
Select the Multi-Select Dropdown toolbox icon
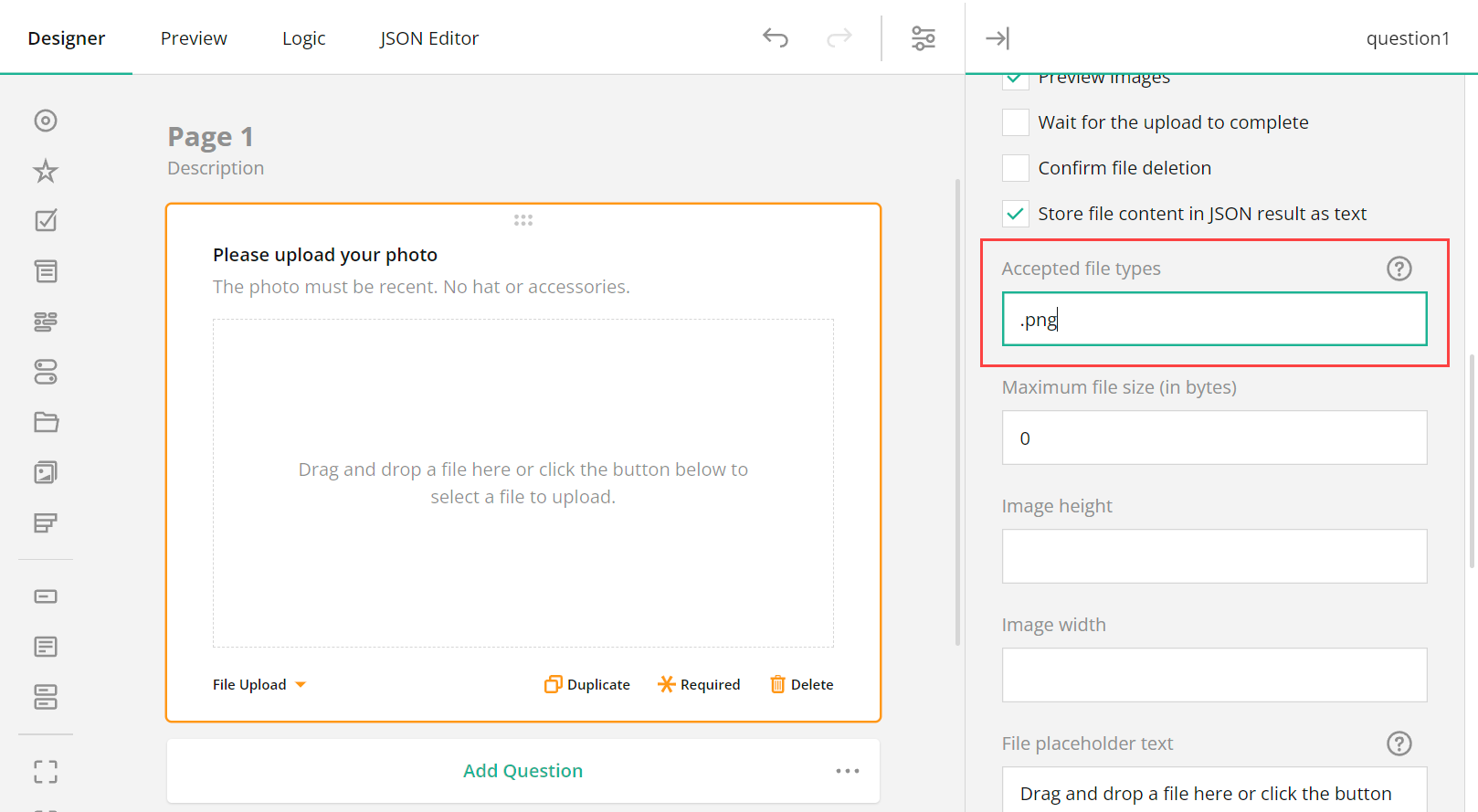pyautogui.click(x=46, y=322)
